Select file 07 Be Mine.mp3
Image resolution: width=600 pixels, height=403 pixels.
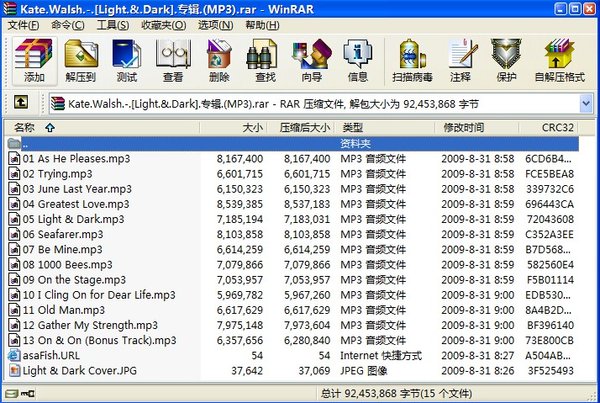pyautogui.click(x=62, y=250)
